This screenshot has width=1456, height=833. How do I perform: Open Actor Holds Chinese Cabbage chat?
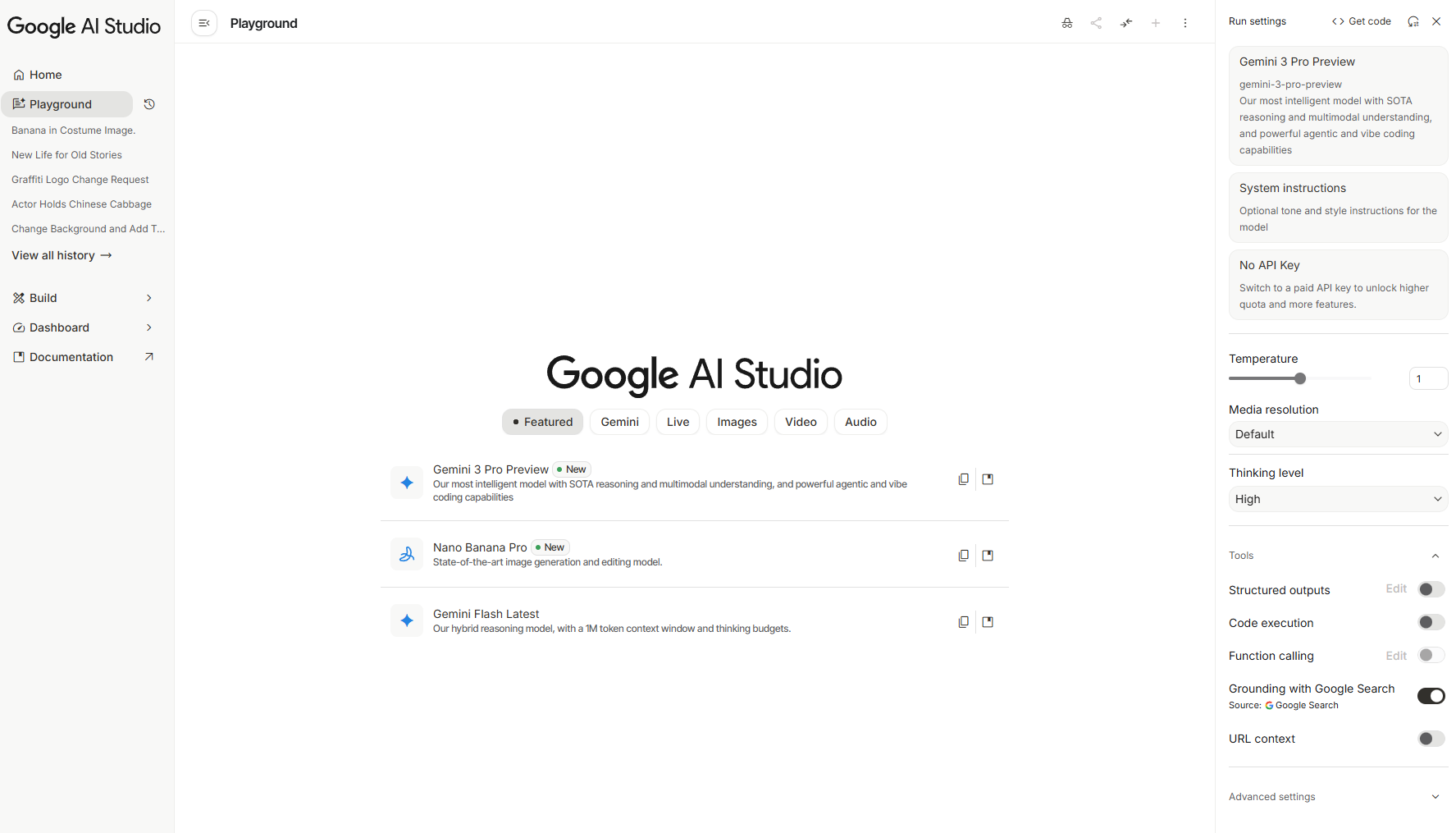[x=81, y=204]
